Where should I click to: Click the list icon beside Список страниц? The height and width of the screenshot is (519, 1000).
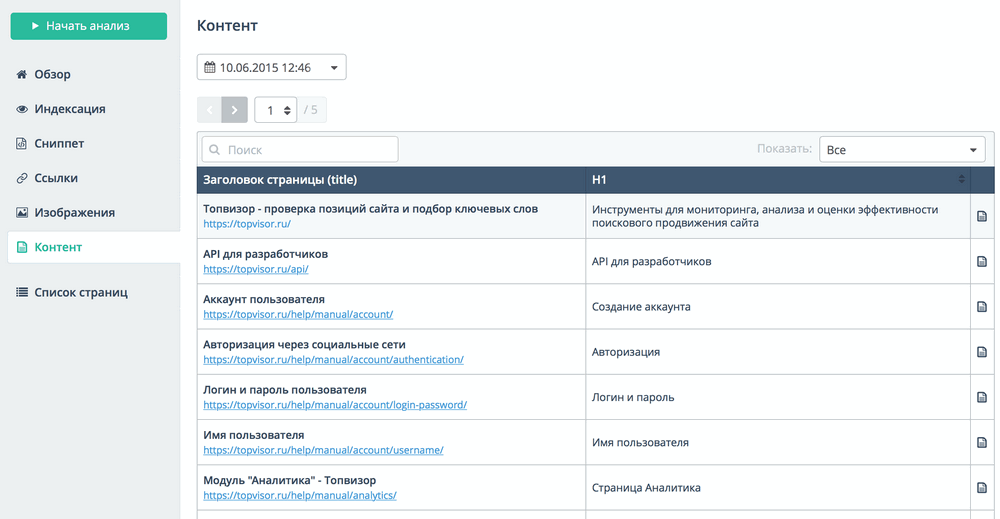[x=22, y=292]
